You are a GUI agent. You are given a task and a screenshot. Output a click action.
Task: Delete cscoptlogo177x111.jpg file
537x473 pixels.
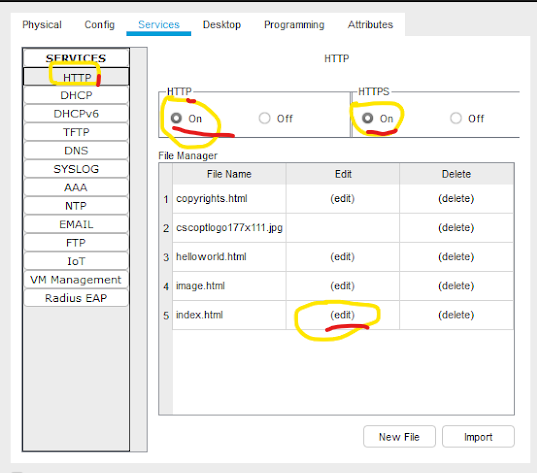click(x=456, y=228)
